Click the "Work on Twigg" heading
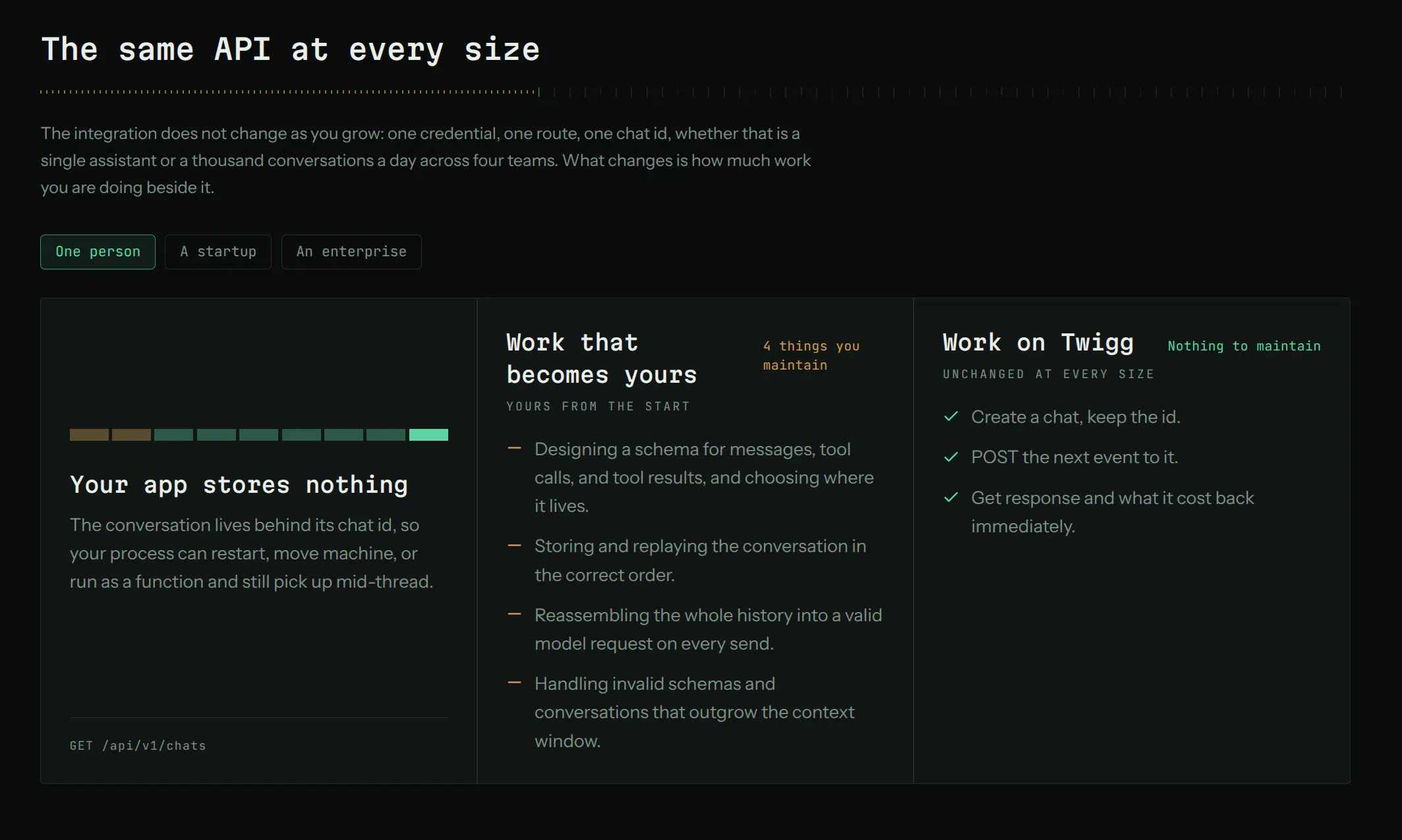 (1038, 343)
